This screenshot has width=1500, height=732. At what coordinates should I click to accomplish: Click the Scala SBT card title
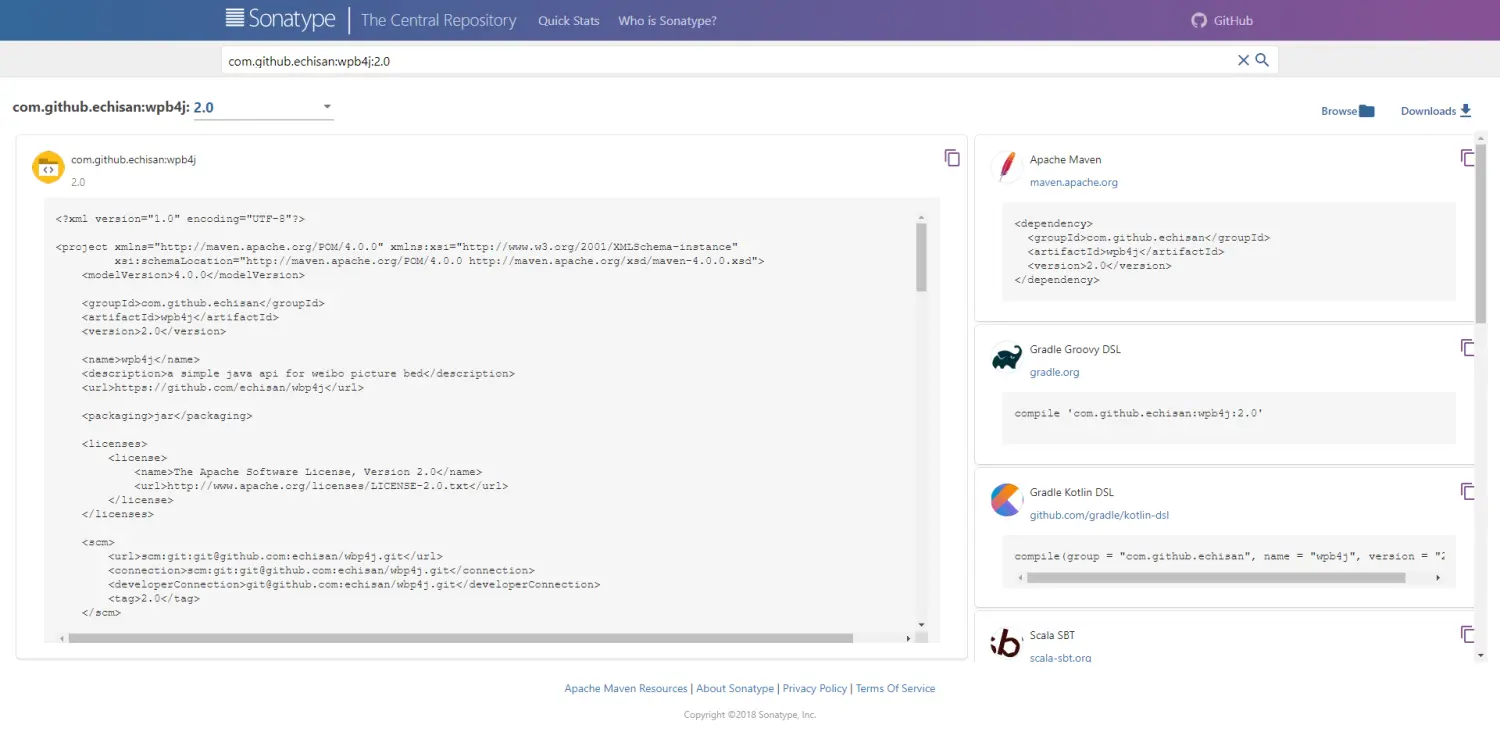[1052, 635]
